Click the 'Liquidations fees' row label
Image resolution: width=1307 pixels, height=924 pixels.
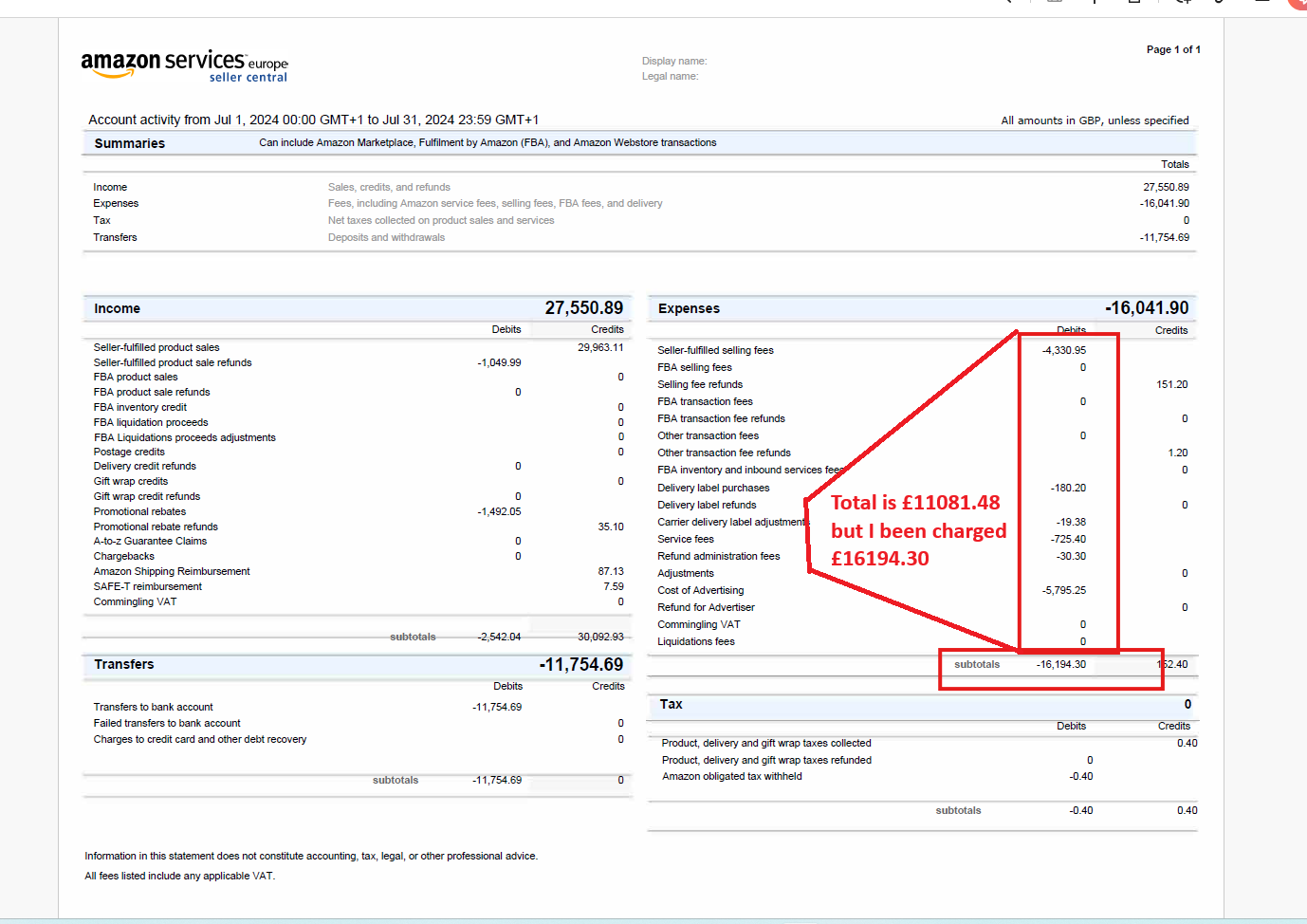coord(696,641)
